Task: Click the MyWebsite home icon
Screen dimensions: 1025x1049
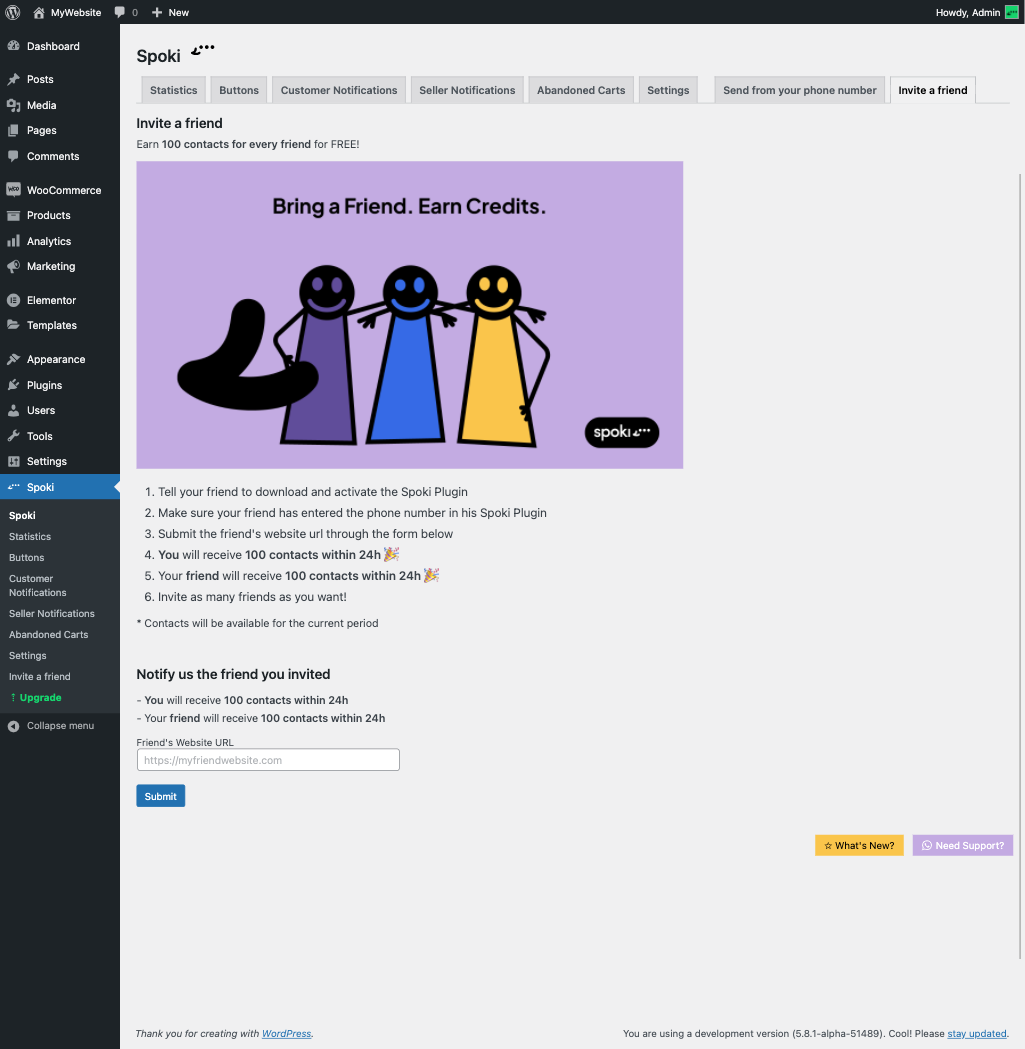Action: pos(39,12)
